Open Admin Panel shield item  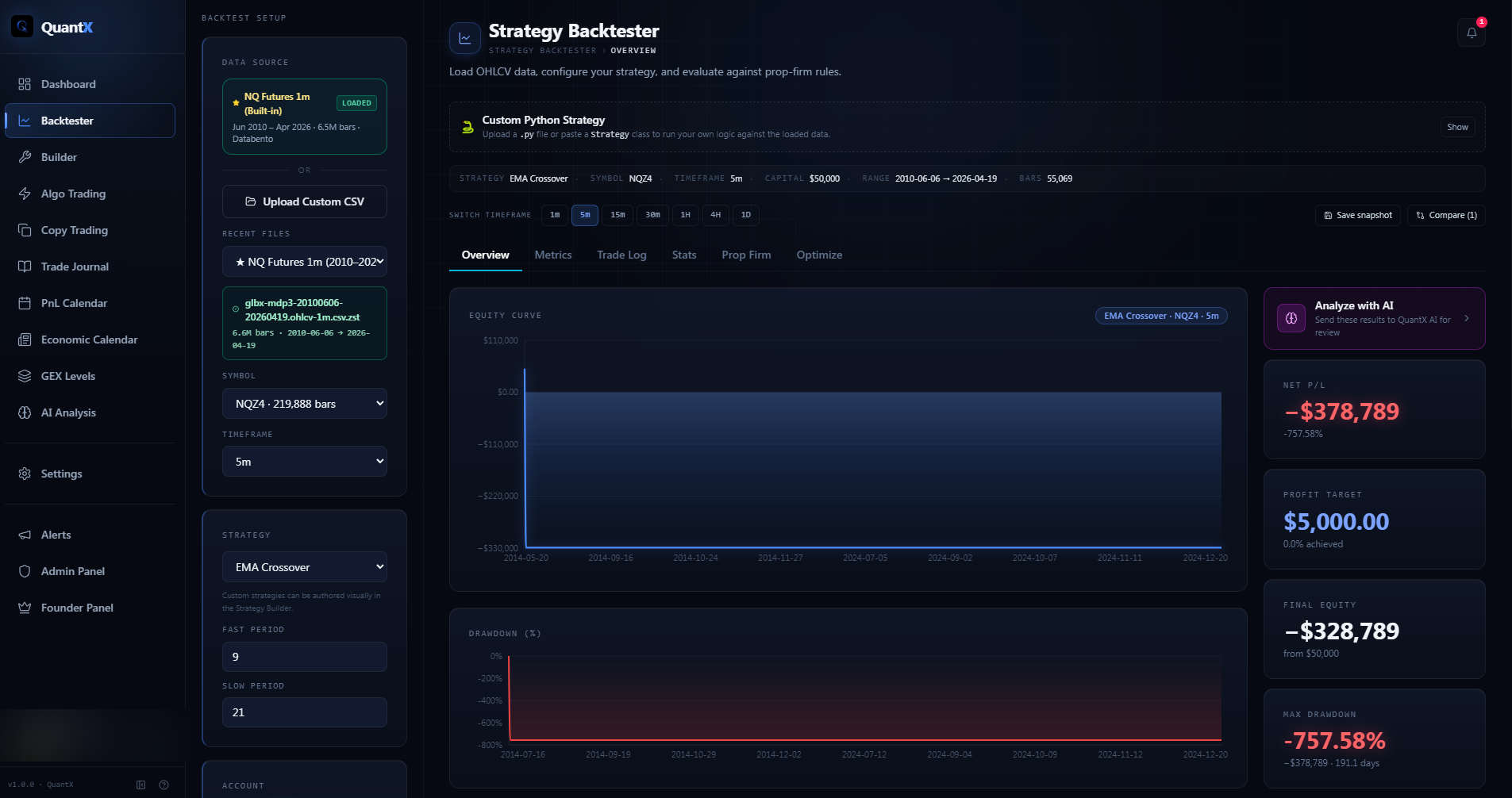pos(90,571)
